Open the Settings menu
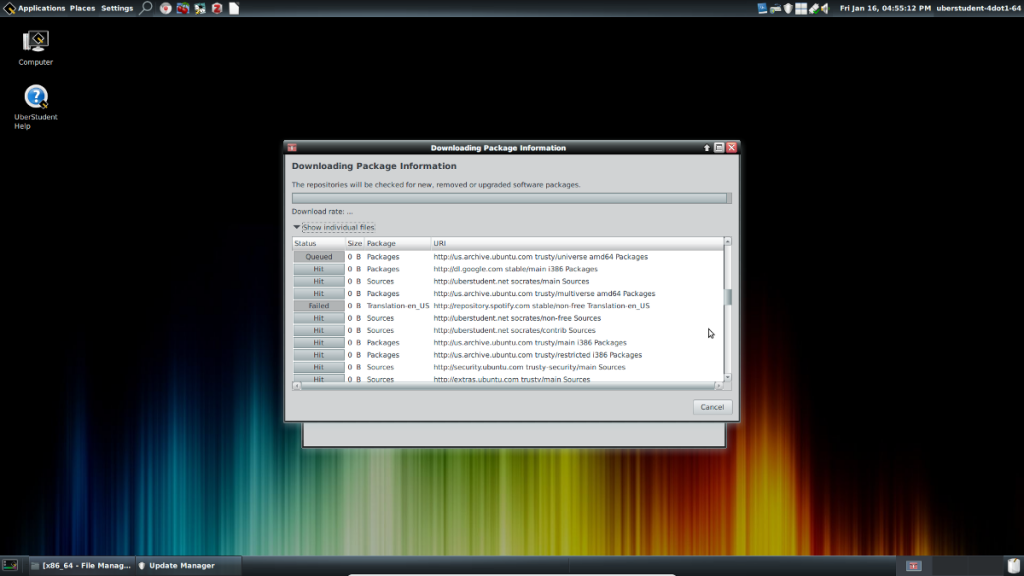 tap(117, 8)
